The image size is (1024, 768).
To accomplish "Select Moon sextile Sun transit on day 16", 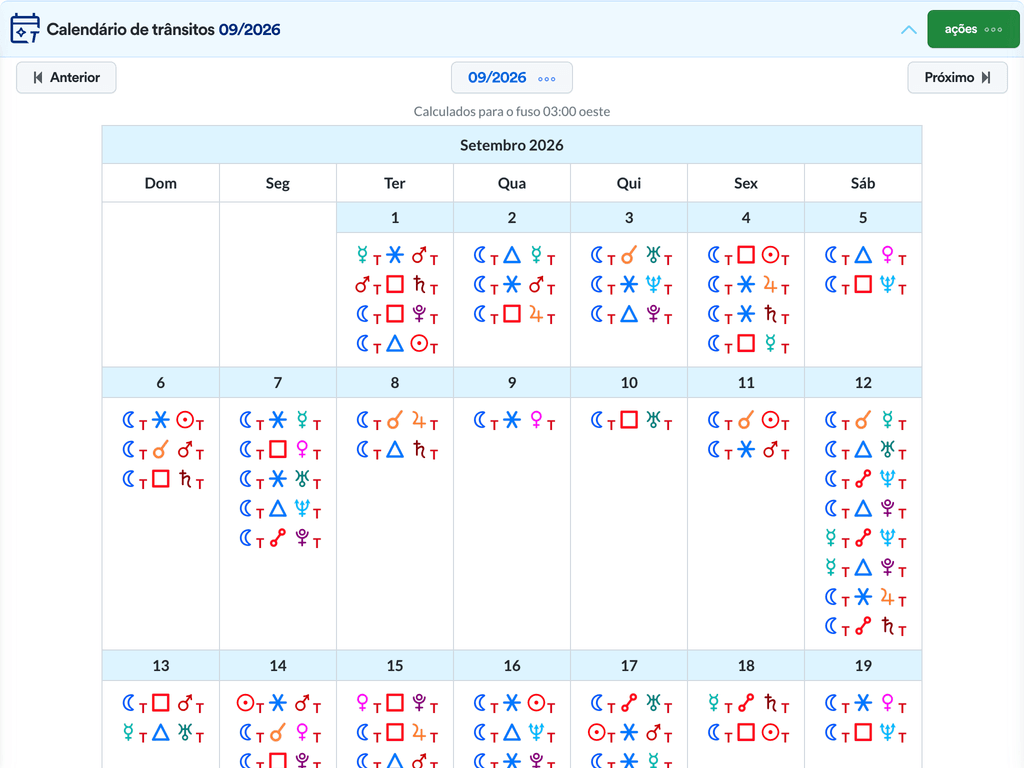I will [x=513, y=703].
